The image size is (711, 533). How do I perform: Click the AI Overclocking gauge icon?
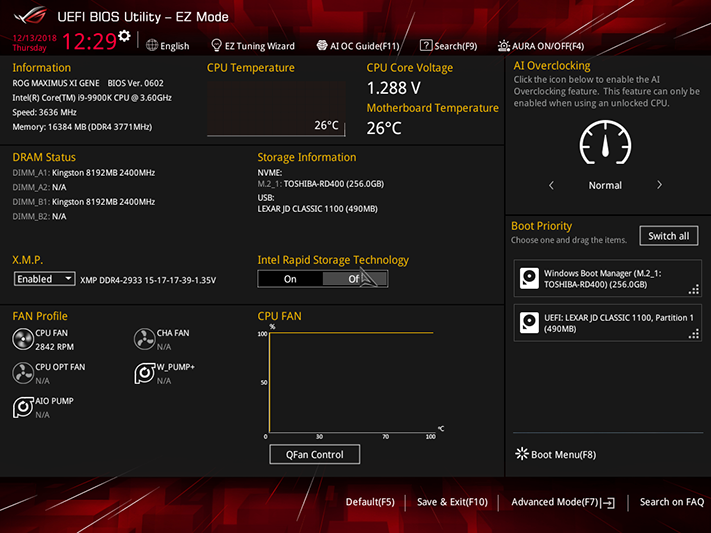(x=605, y=142)
